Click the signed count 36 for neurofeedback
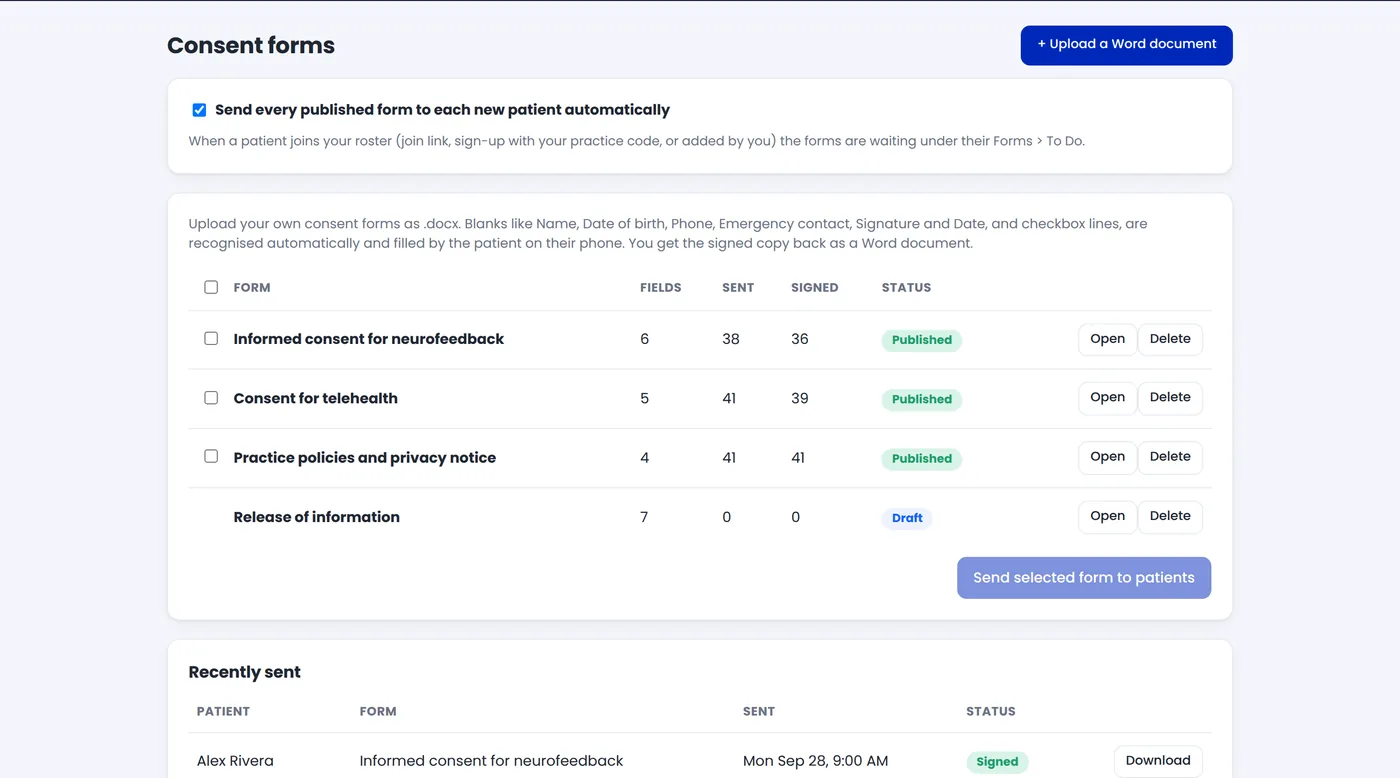The height and width of the screenshot is (778, 1400). 800,339
